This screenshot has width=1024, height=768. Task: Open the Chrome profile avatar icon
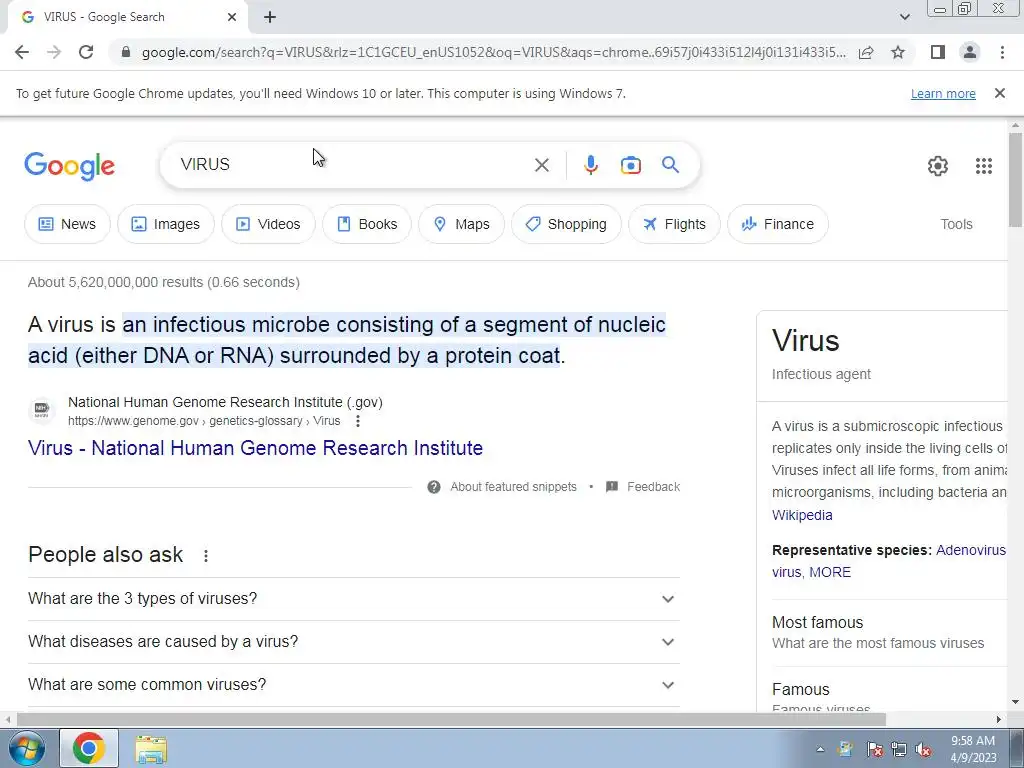coord(970,52)
